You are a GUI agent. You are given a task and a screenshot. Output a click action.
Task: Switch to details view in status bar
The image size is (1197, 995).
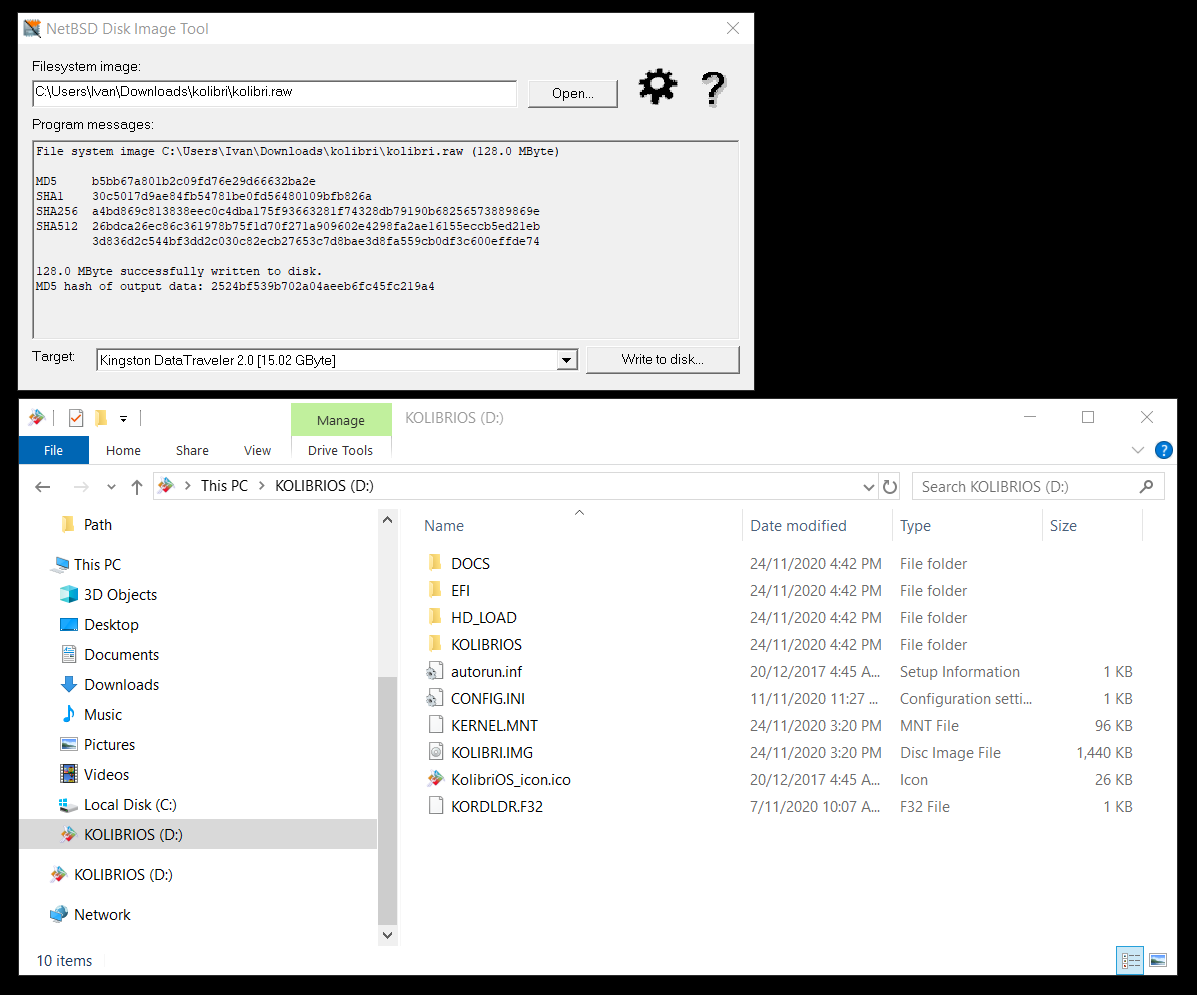(1131, 961)
